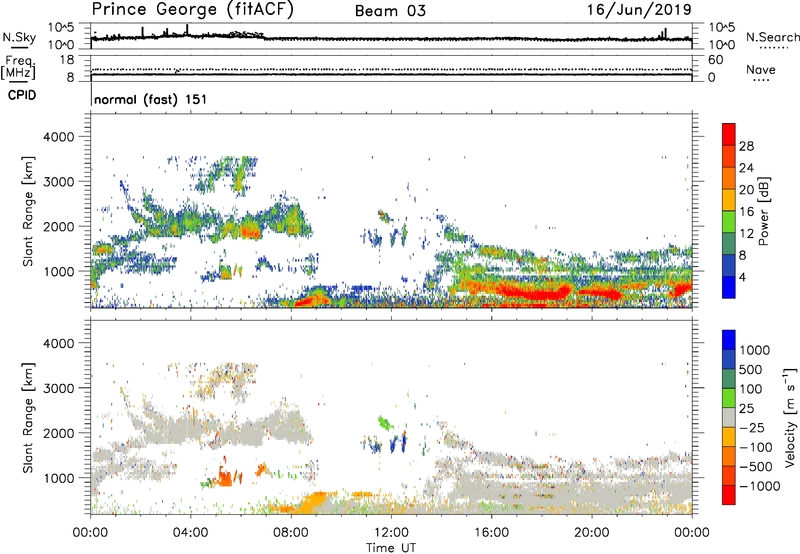This screenshot has height=554, width=800.
Task: Click '3000' tick on the velocity panel
Action: coord(58,388)
